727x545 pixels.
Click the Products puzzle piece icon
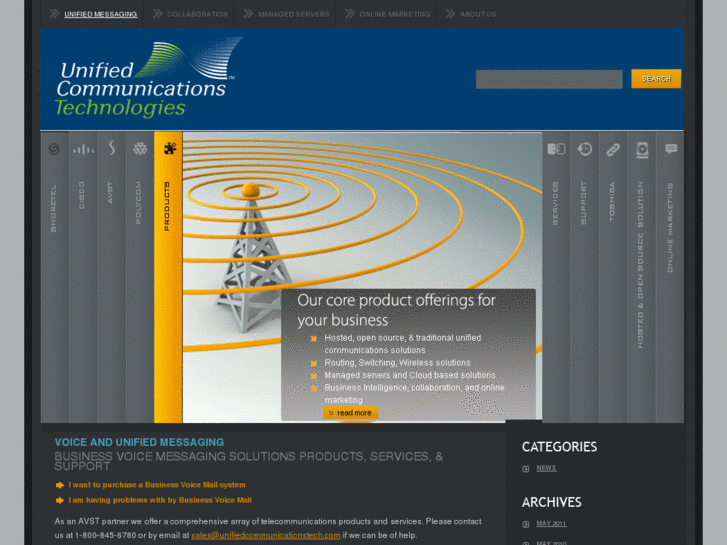click(170, 148)
